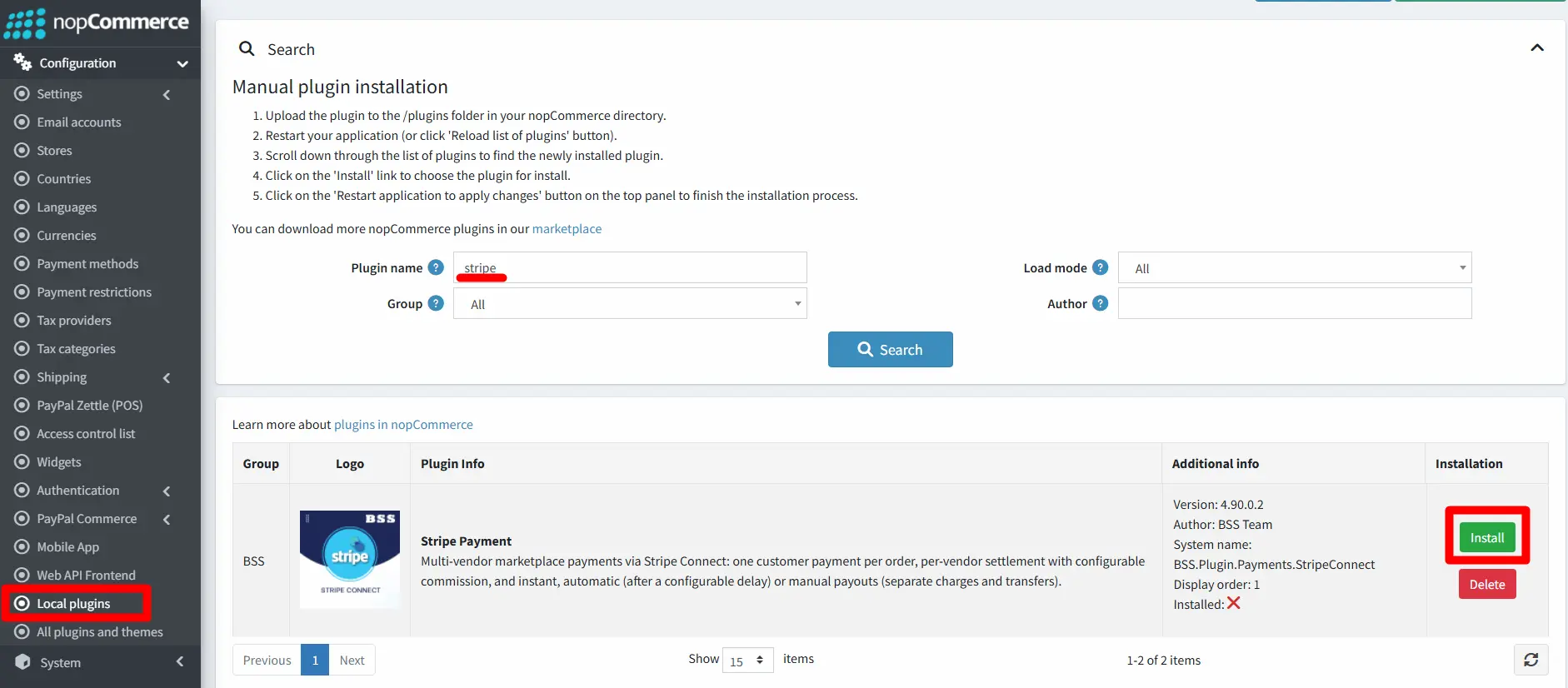Viewport: 1568px width, 688px height.
Task: Focus the Author input field
Action: pyautogui.click(x=1295, y=303)
